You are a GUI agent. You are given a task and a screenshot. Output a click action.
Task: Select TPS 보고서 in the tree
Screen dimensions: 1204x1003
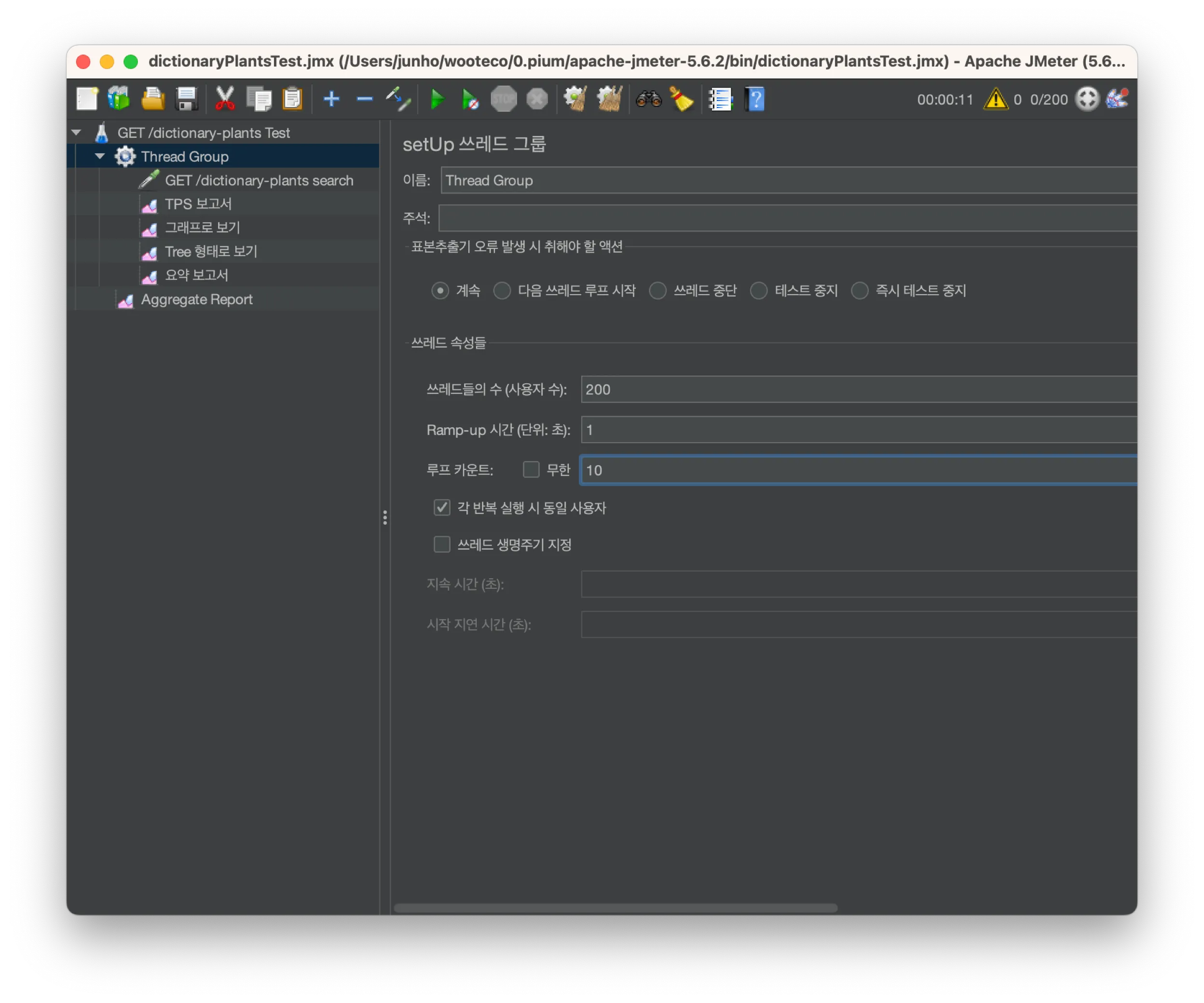[x=198, y=204]
